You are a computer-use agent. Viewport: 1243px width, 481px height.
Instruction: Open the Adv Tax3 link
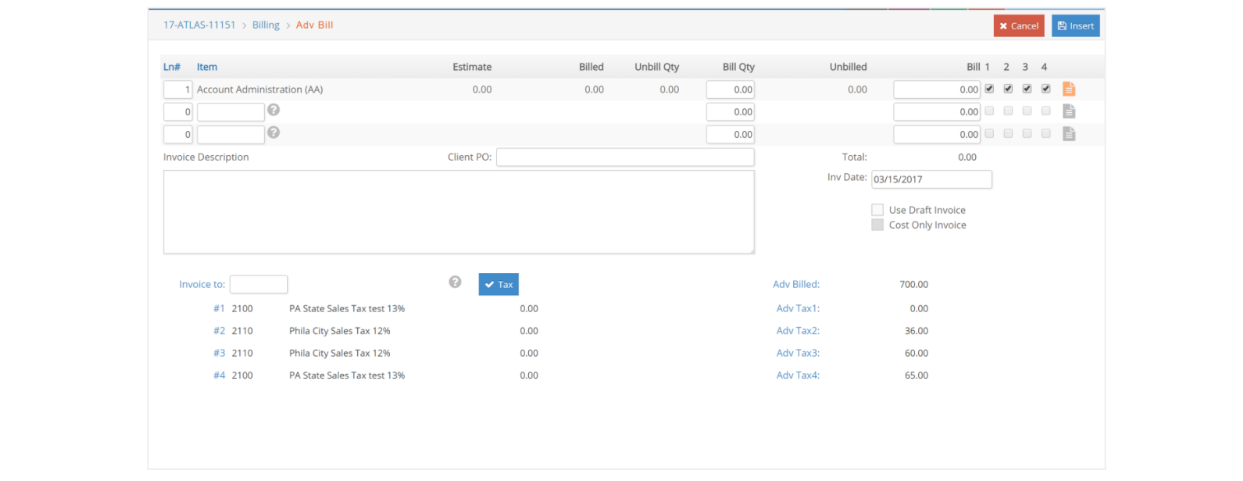pyautogui.click(x=798, y=353)
